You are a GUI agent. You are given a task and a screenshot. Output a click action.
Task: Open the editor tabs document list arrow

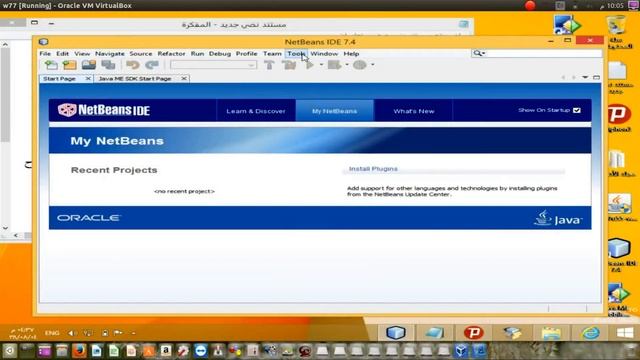click(x=585, y=78)
